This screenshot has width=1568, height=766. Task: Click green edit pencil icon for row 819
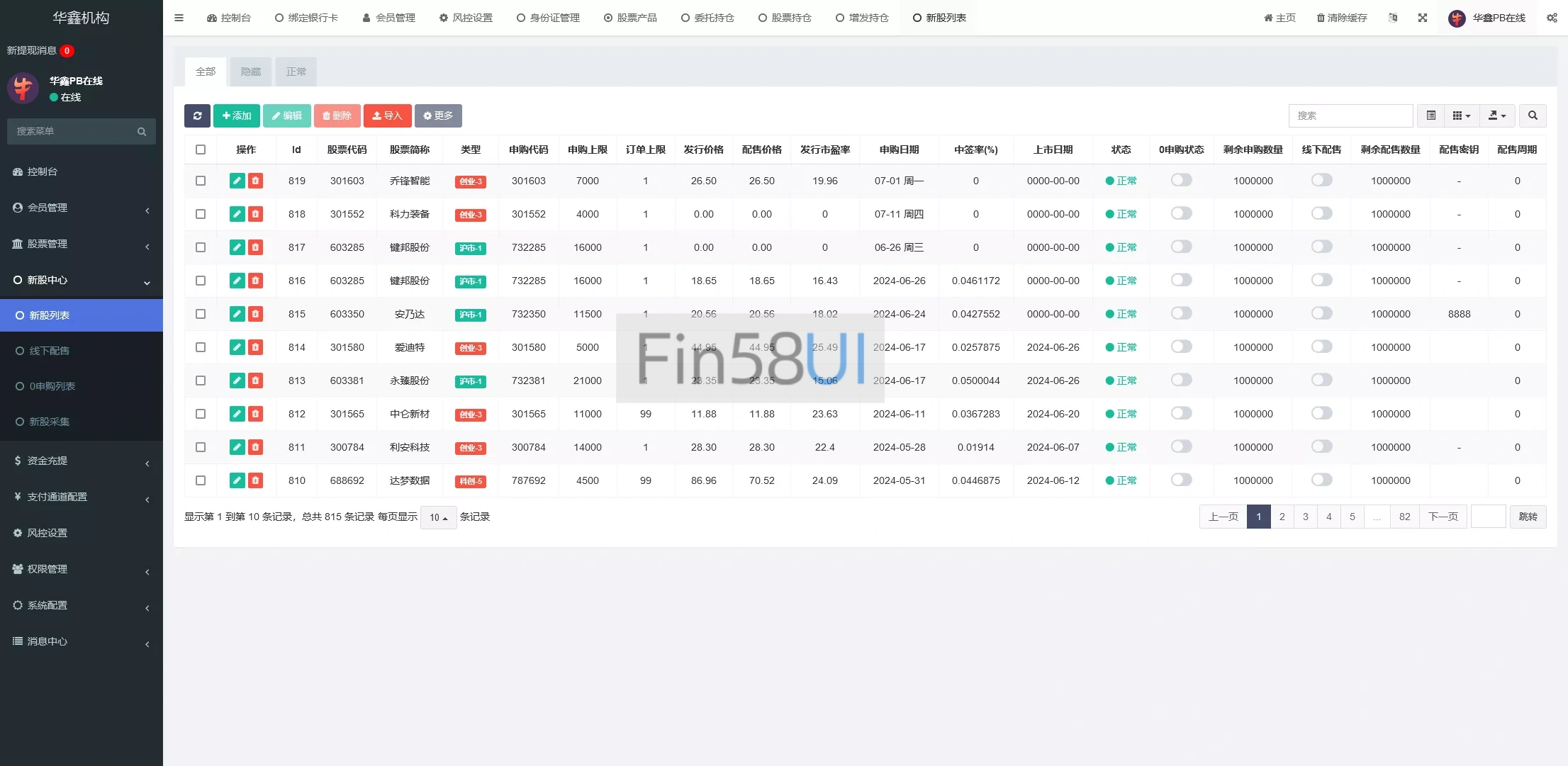(x=237, y=181)
